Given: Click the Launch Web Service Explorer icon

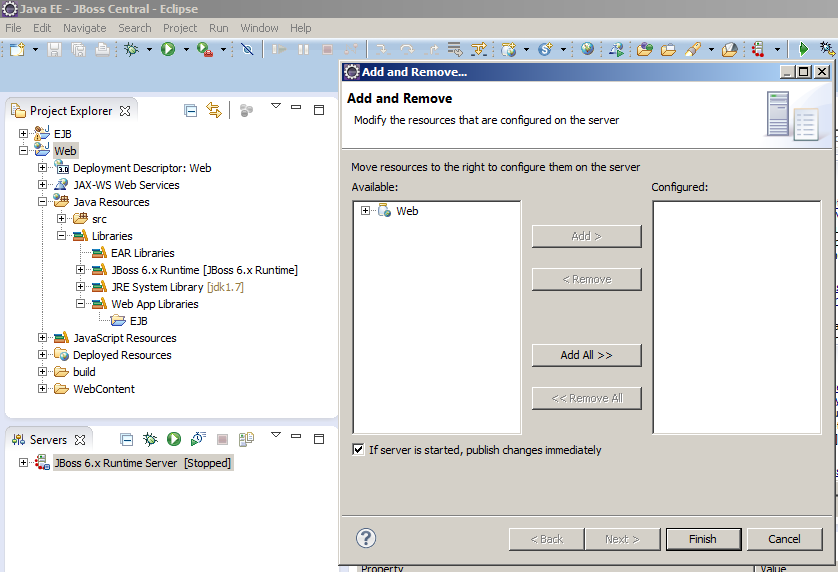Looking at the screenshot, I should click(616, 50).
